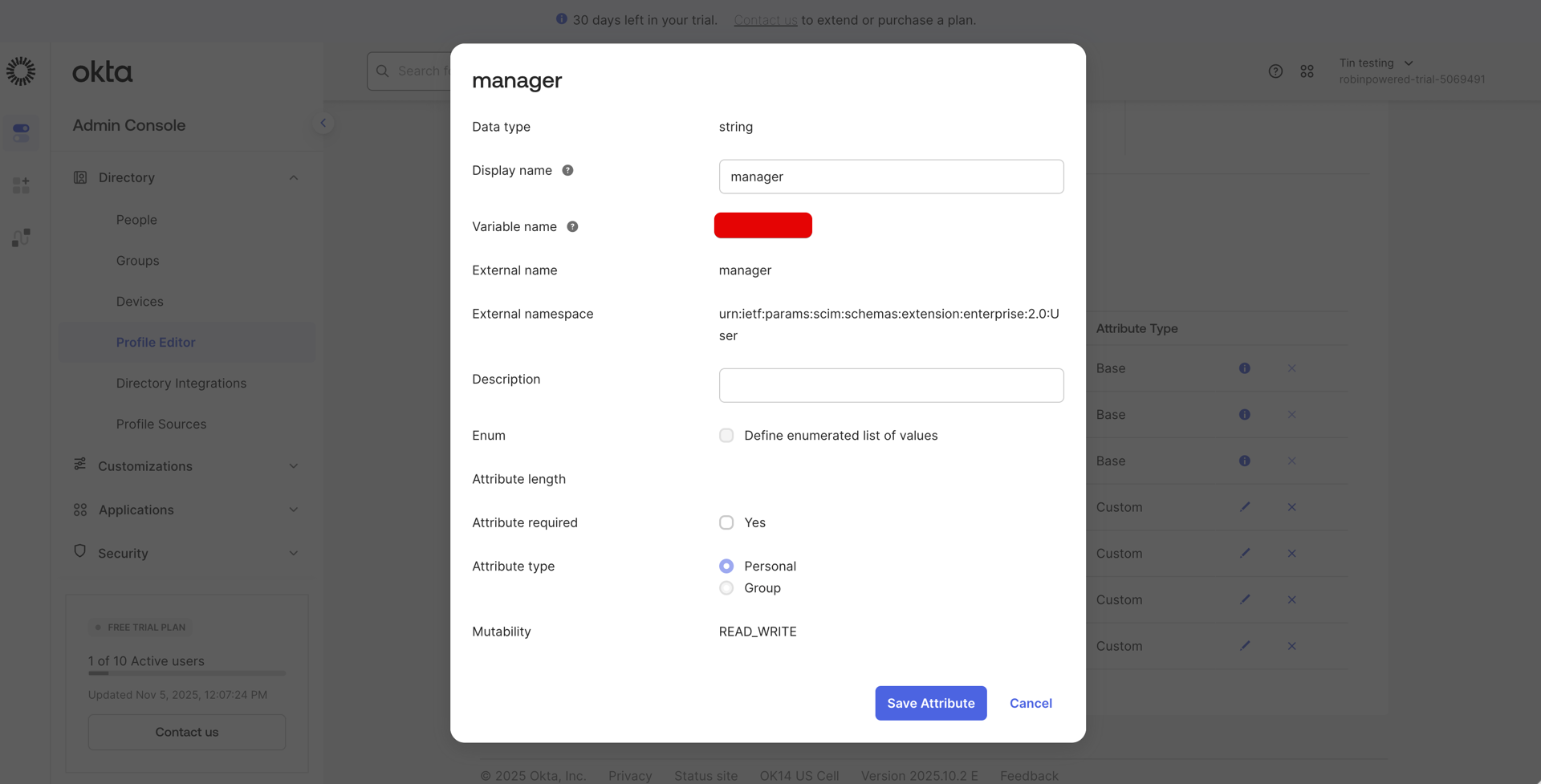The image size is (1541, 784).
Task: Open the help question-mark icon in header
Action: (x=1275, y=71)
